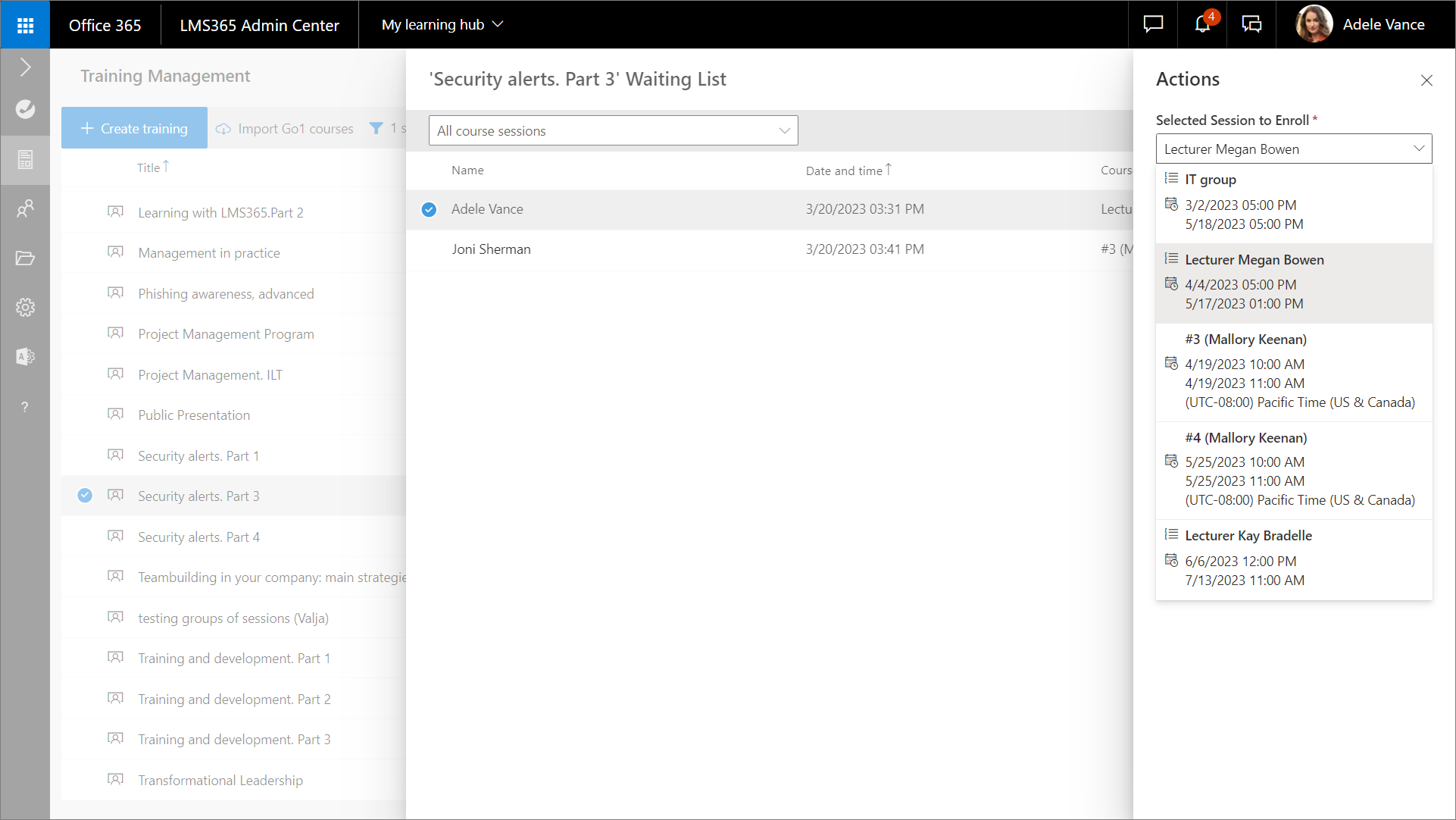Click the help question mark icon
The width and height of the screenshot is (1456, 820).
(25, 407)
